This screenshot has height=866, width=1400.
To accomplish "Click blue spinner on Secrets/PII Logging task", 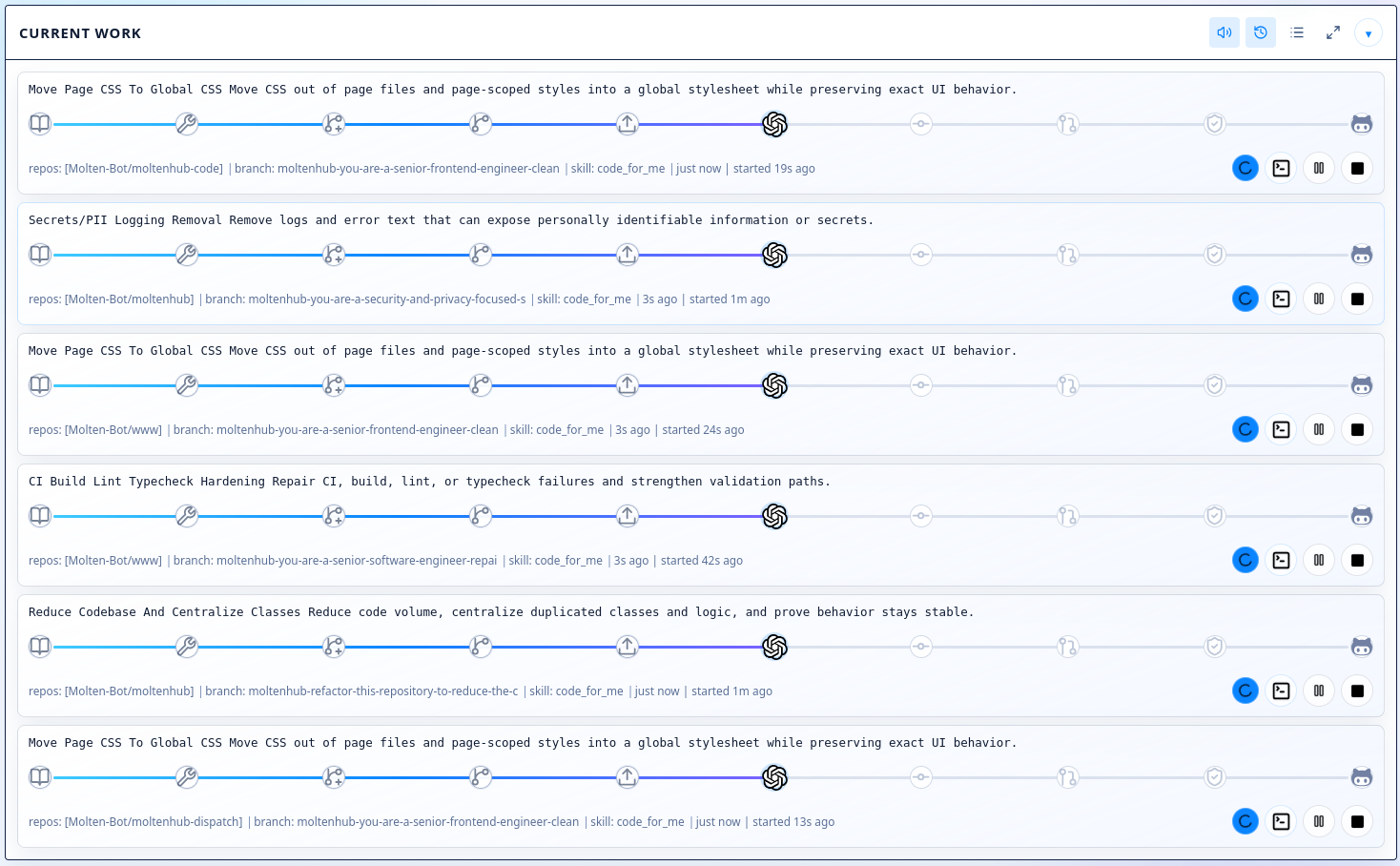I will click(1246, 299).
